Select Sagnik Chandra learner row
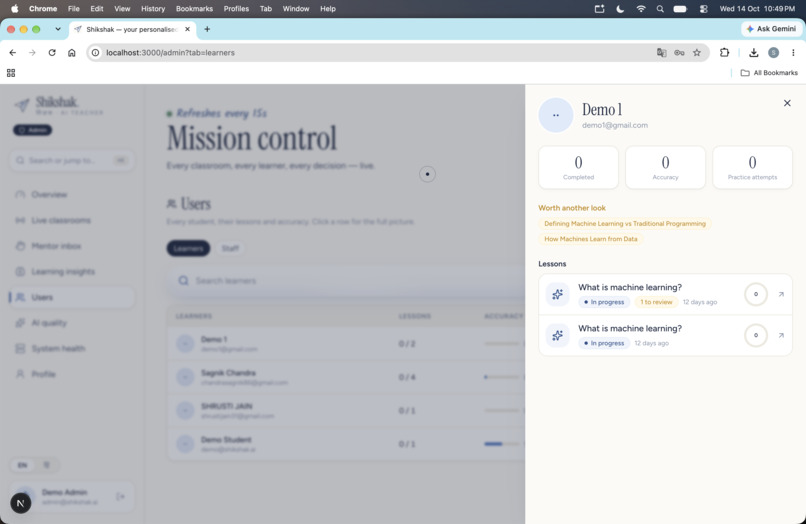Viewport: 806px width, 524px height. pos(346,377)
